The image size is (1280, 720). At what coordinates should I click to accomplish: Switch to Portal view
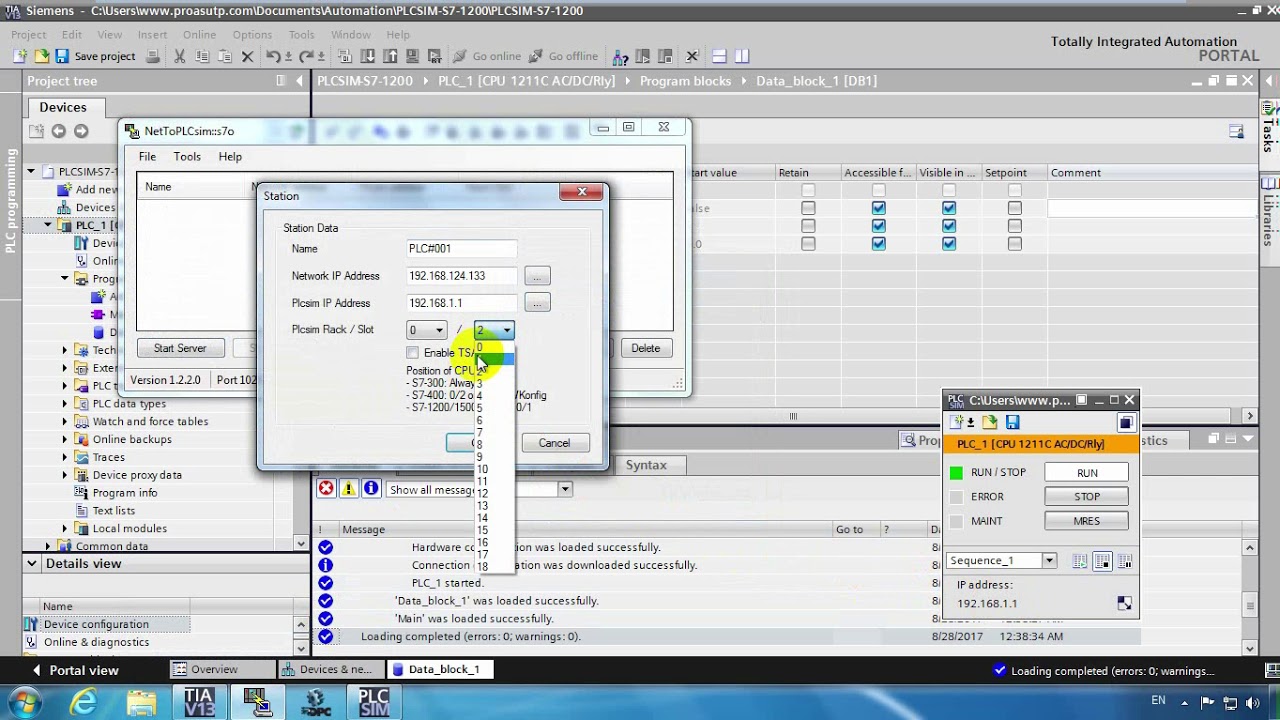click(x=75, y=670)
